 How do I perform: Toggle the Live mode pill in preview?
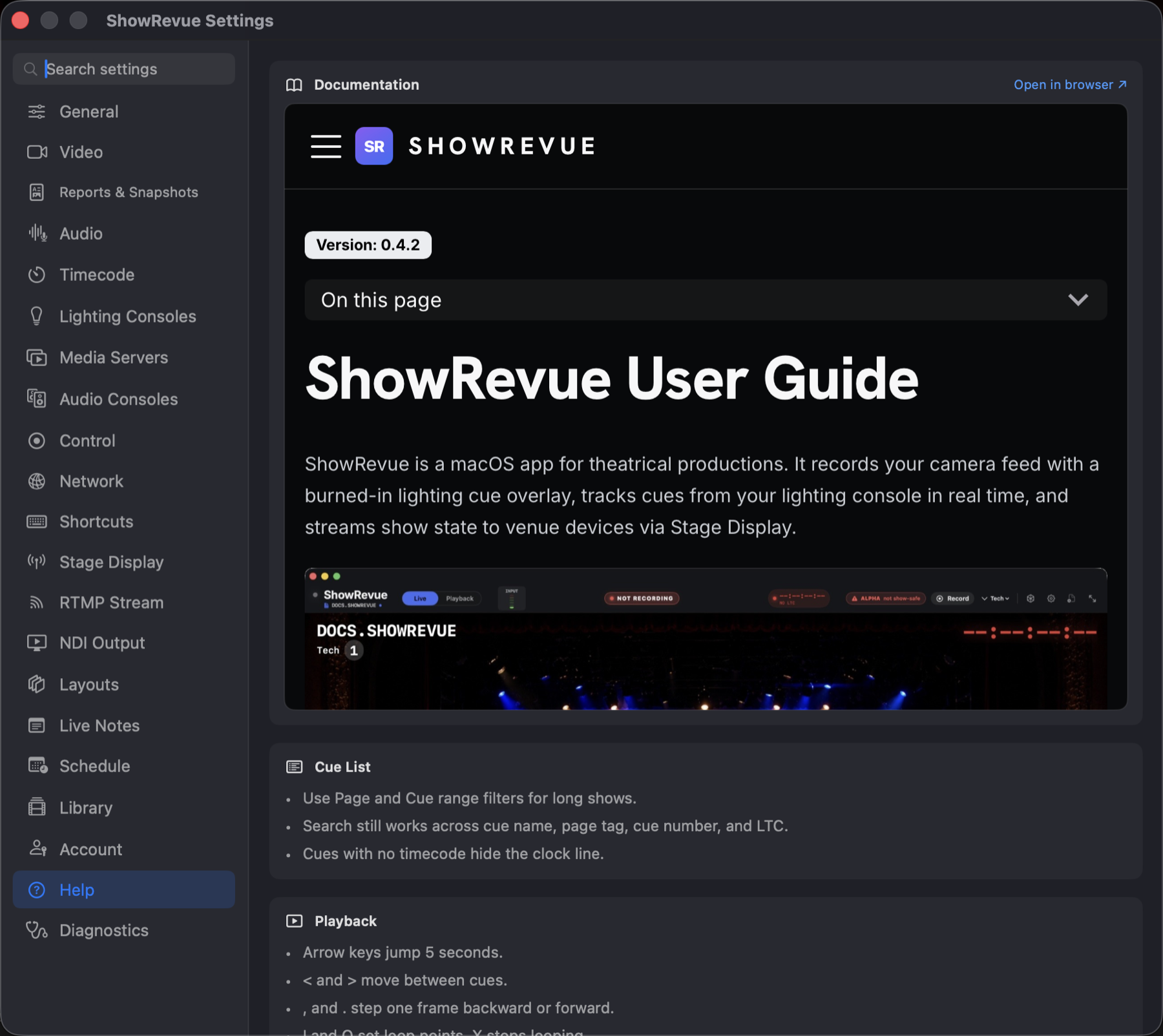pyautogui.click(x=420, y=598)
